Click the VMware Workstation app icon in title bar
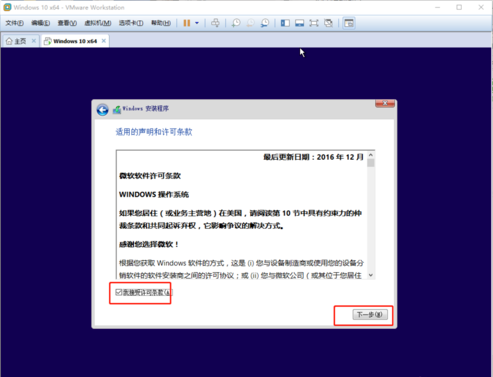 (x=7, y=7)
